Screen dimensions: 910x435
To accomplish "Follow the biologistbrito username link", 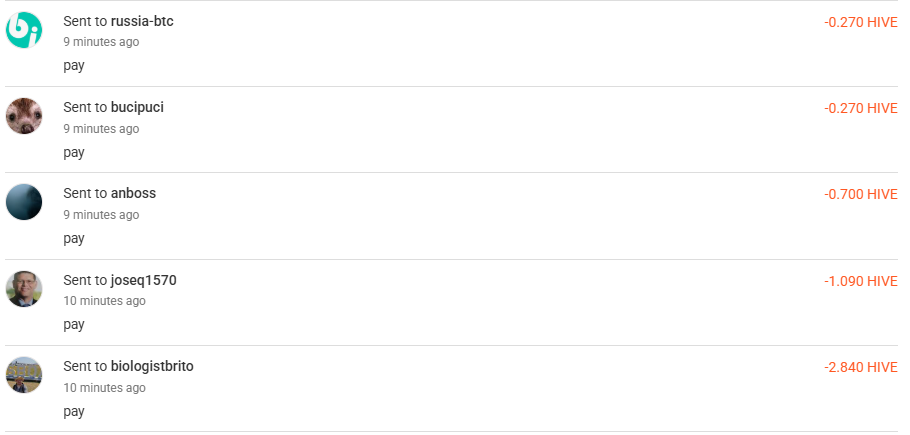I will click(x=152, y=366).
